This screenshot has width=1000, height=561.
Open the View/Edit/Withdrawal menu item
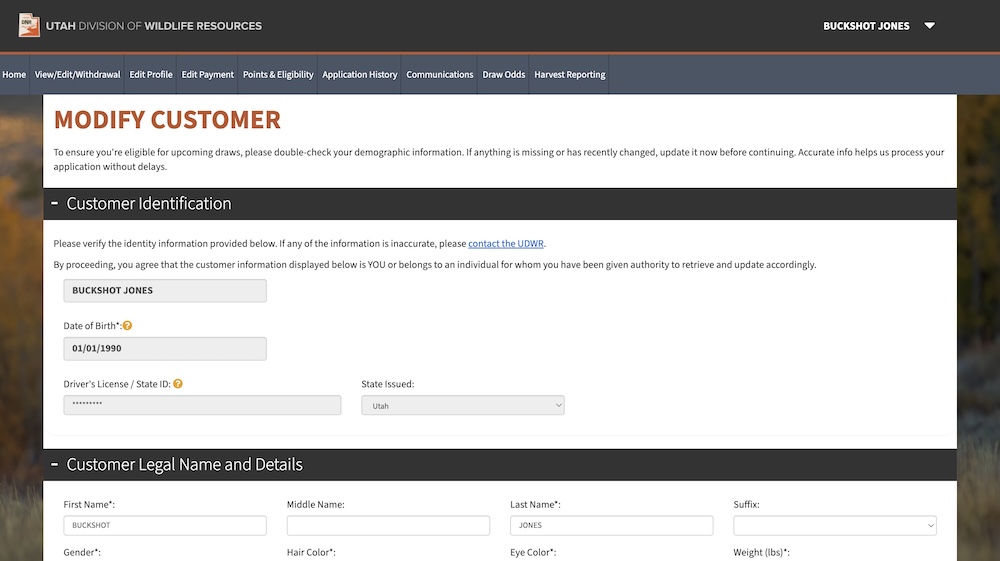point(77,75)
